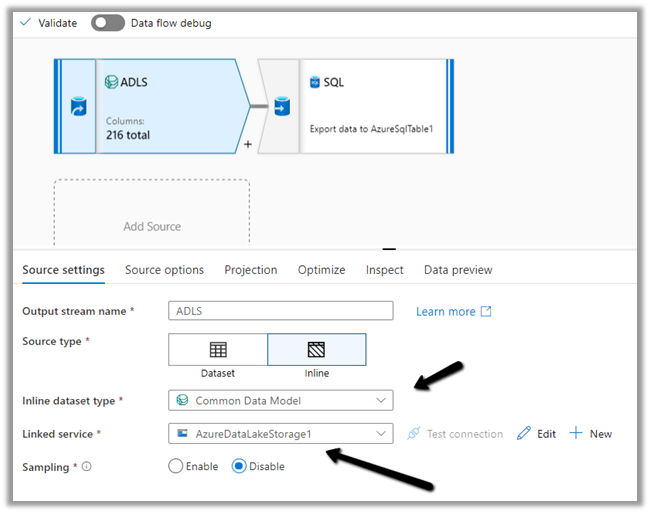This screenshot has height=513, width=650.
Task: Click the New plus icon for linked service
Action: click(576, 434)
